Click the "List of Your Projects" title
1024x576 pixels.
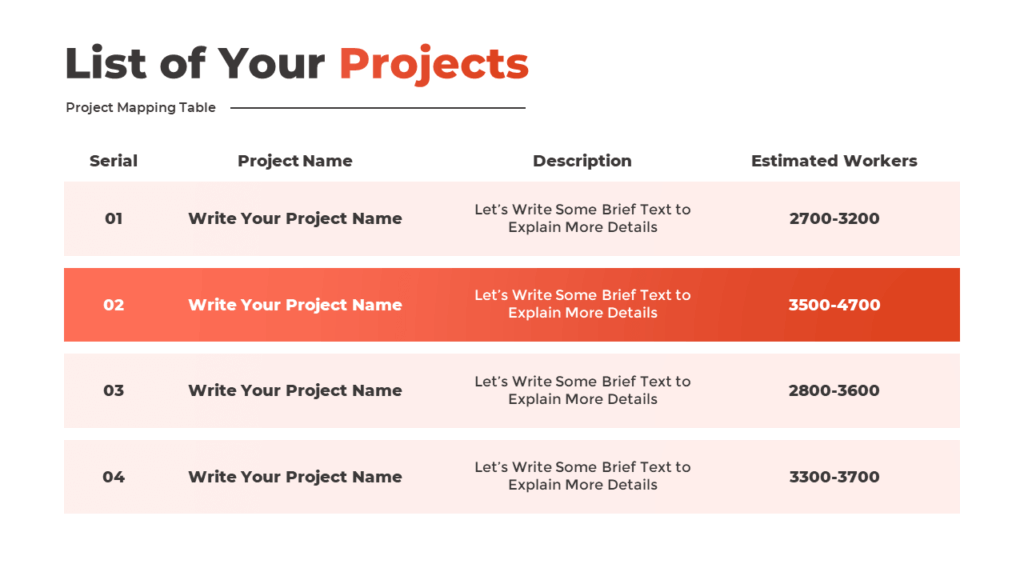(x=296, y=63)
